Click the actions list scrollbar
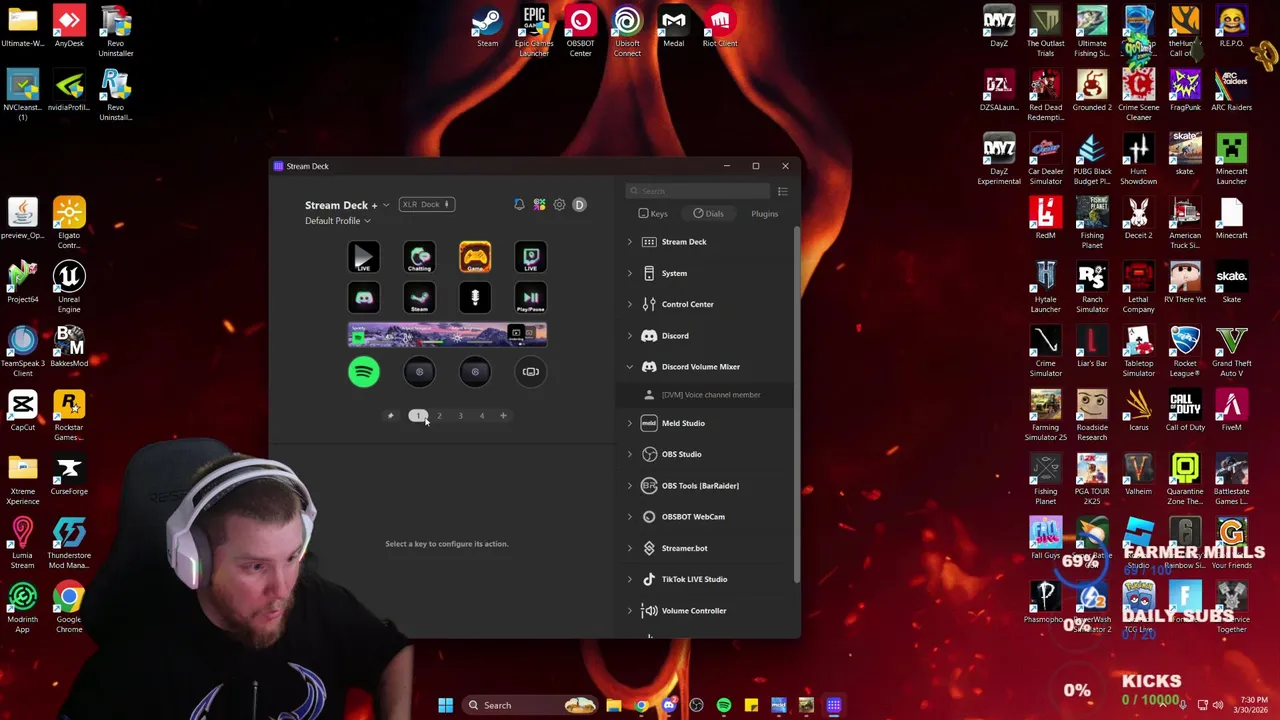This screenshot has width=1280, height=720. (x=797, y=405)
